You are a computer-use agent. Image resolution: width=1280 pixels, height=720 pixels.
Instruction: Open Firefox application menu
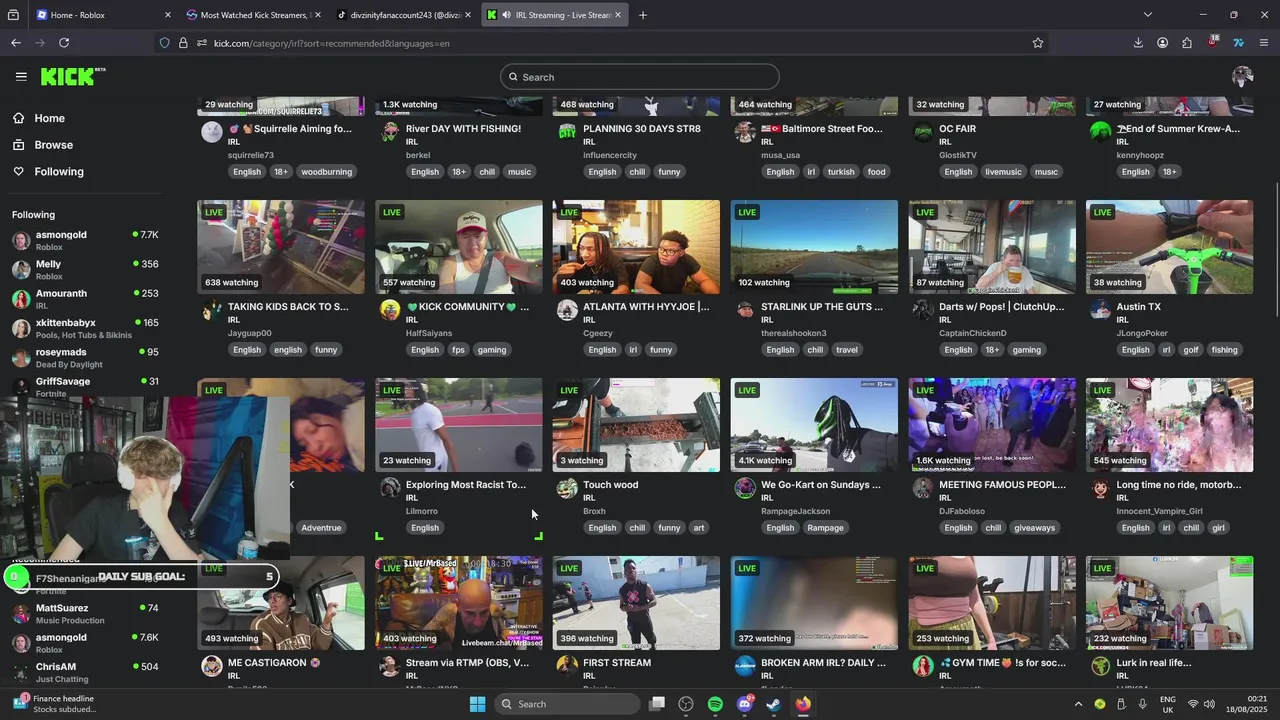coord(1264,43)
